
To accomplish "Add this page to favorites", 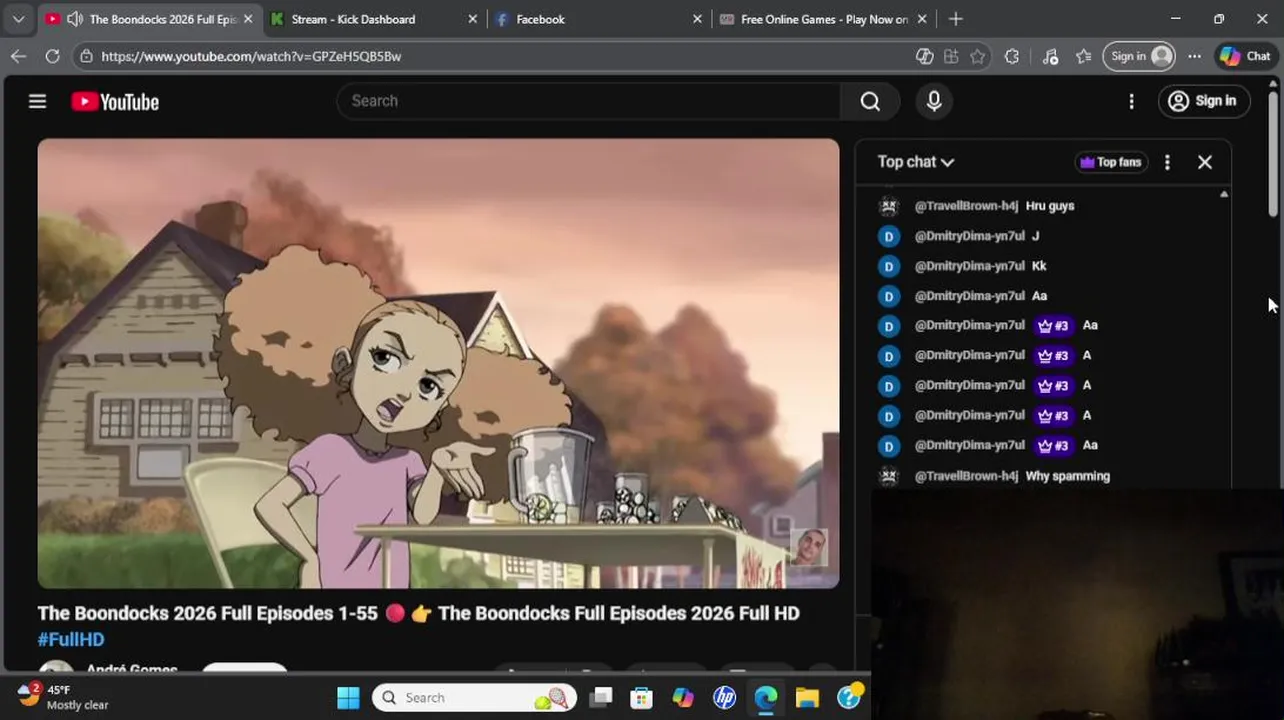I will [x=978, y=56].
